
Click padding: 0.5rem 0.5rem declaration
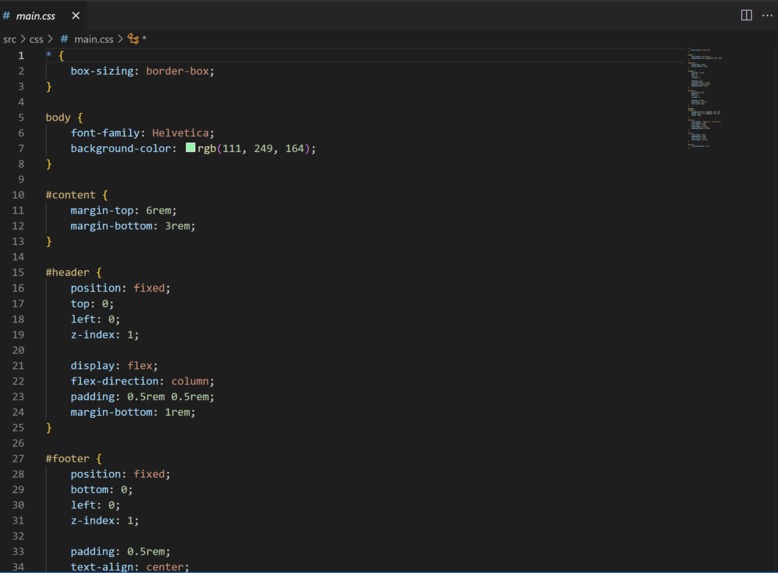[x=142, y=396]
